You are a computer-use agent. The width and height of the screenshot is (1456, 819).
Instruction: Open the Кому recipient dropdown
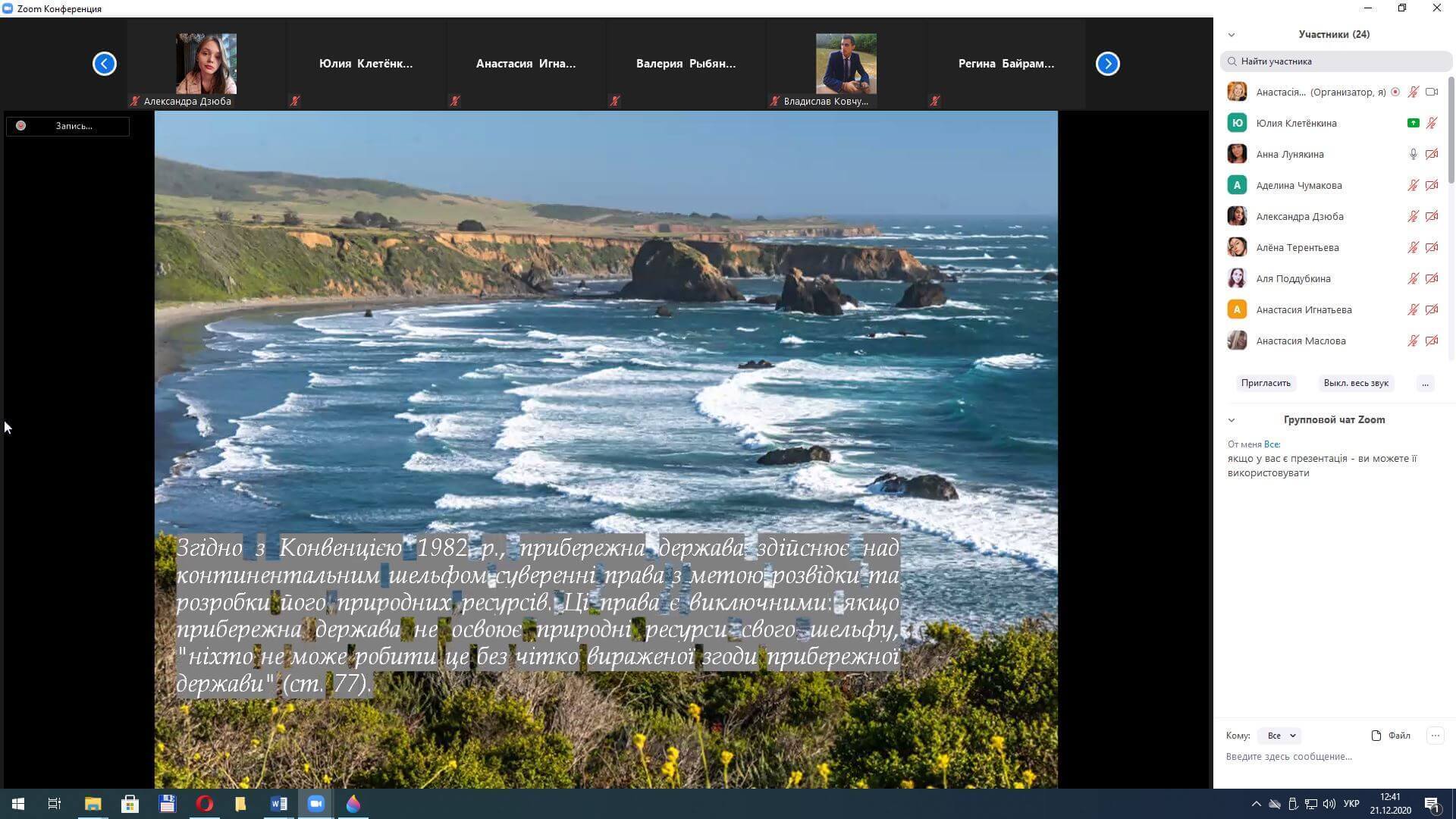pyautogui.click(x=1281, y=736)
